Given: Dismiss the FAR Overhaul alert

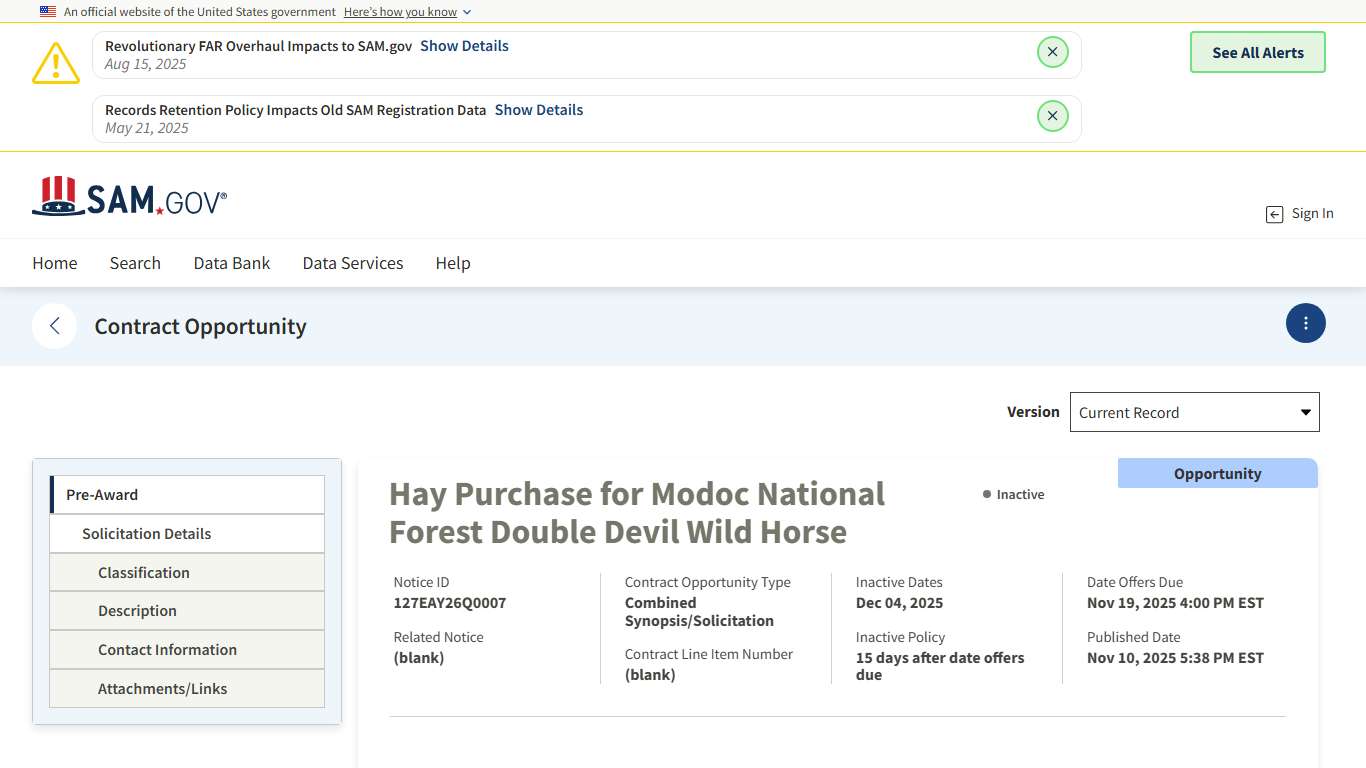Looking at the screenshot, I should tap(1052, 52).
